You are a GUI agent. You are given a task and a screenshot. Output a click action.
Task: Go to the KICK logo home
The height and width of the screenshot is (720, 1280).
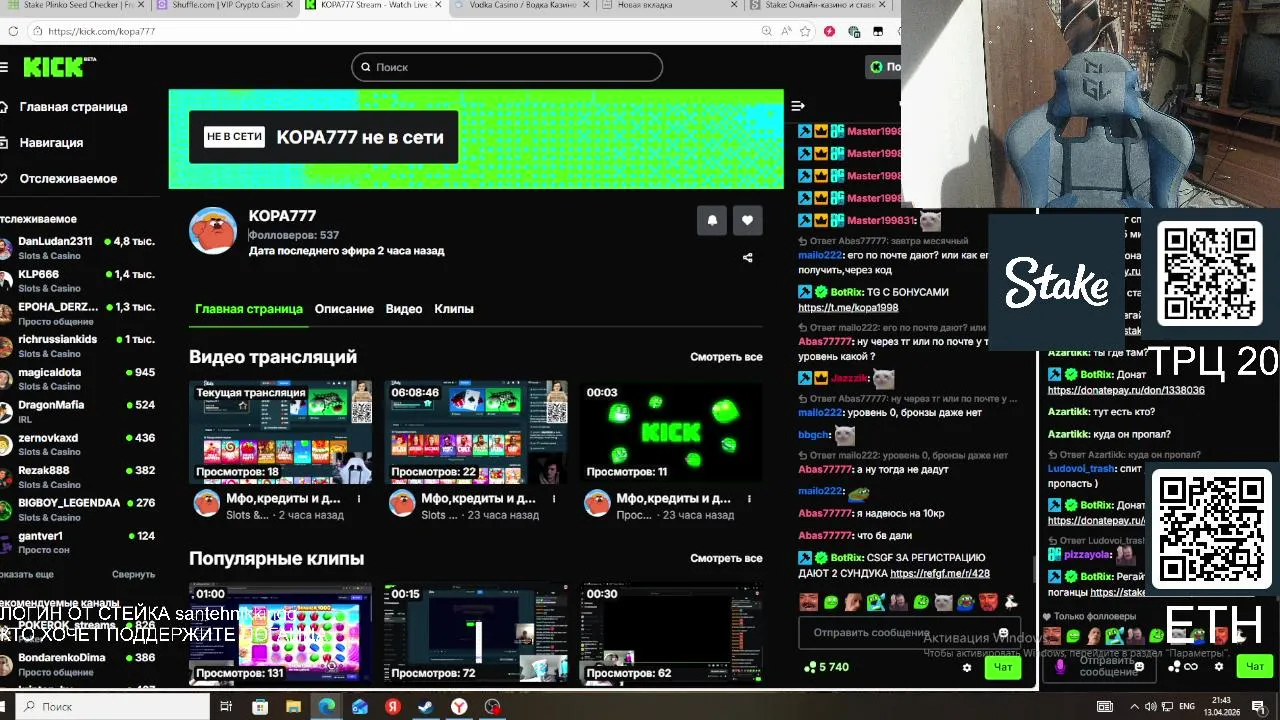(x=55, y=67)
